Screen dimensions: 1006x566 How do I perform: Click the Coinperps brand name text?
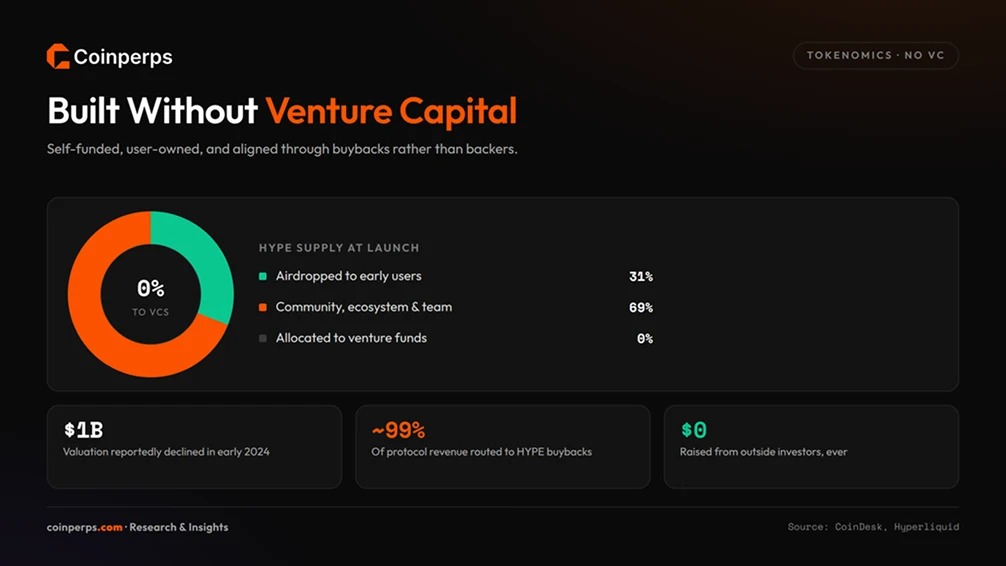123,57
